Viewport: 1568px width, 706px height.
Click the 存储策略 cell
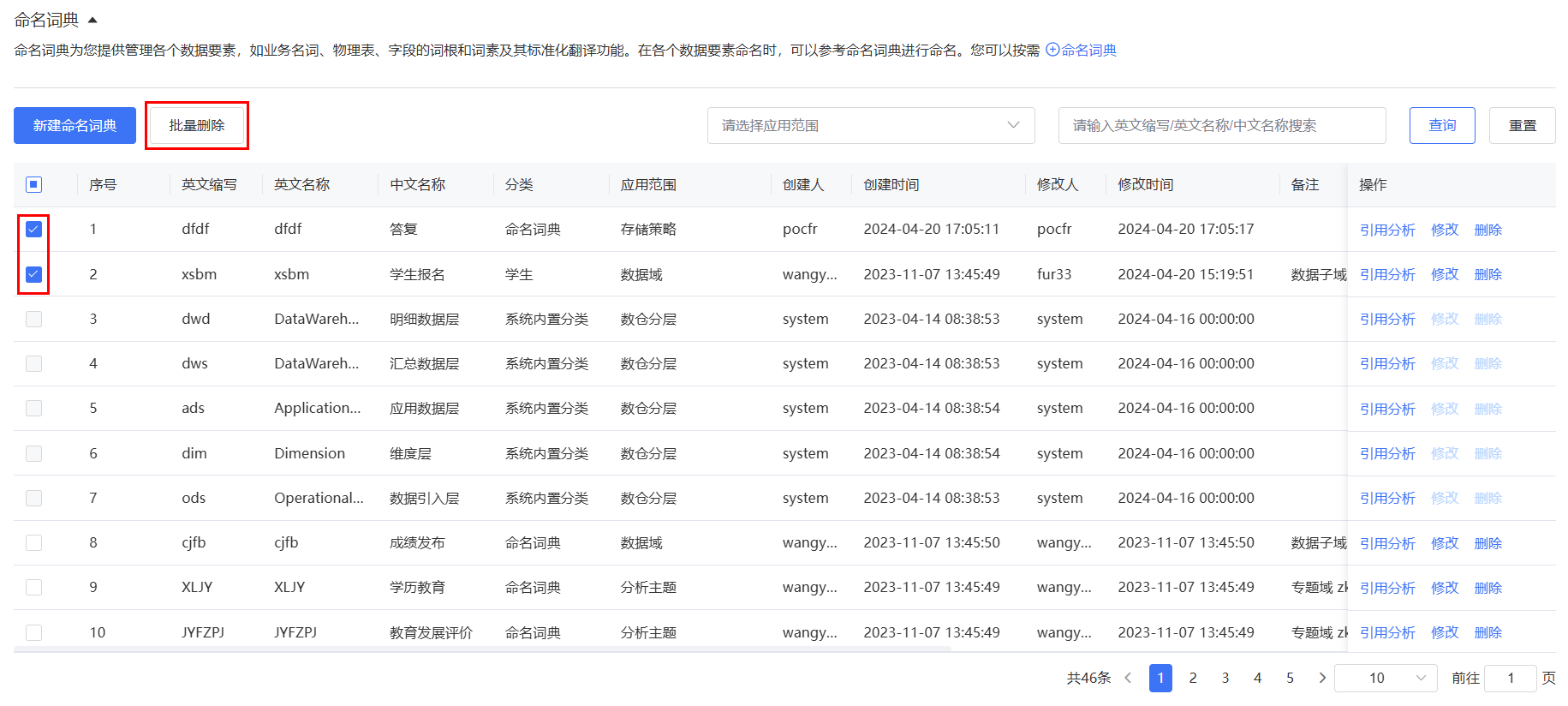648,229
